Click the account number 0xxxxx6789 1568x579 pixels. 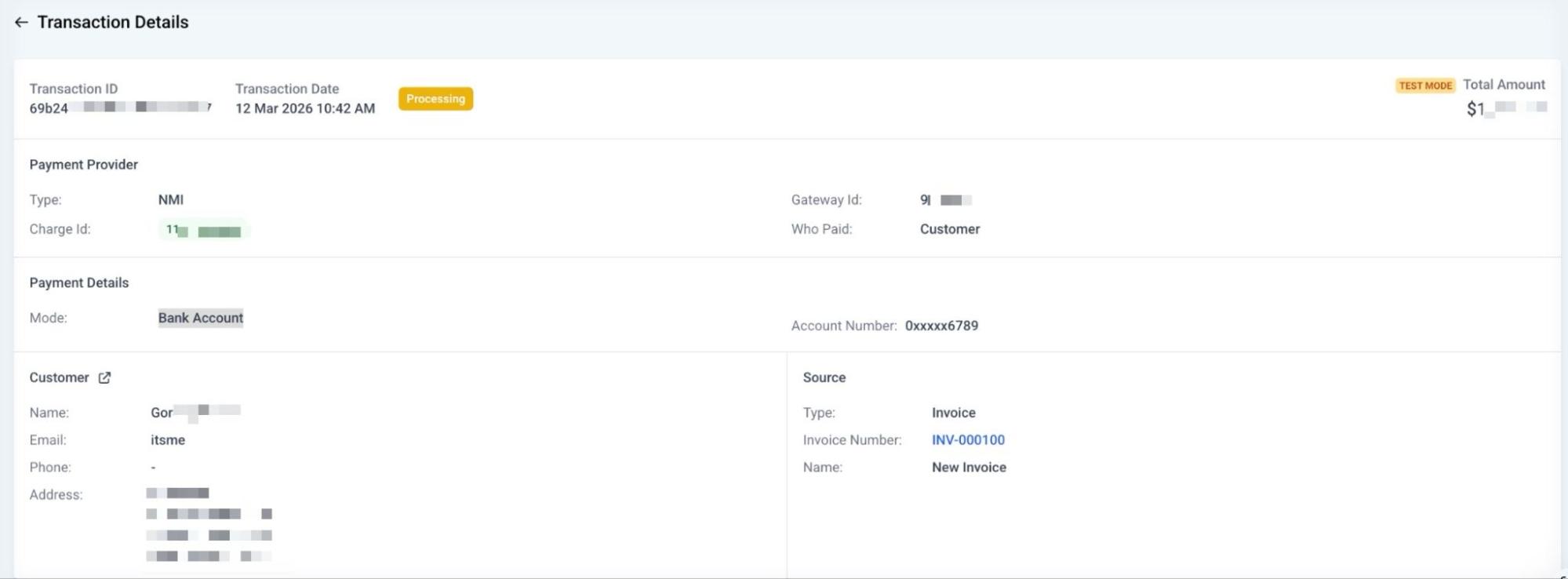(x=941, y=326)
